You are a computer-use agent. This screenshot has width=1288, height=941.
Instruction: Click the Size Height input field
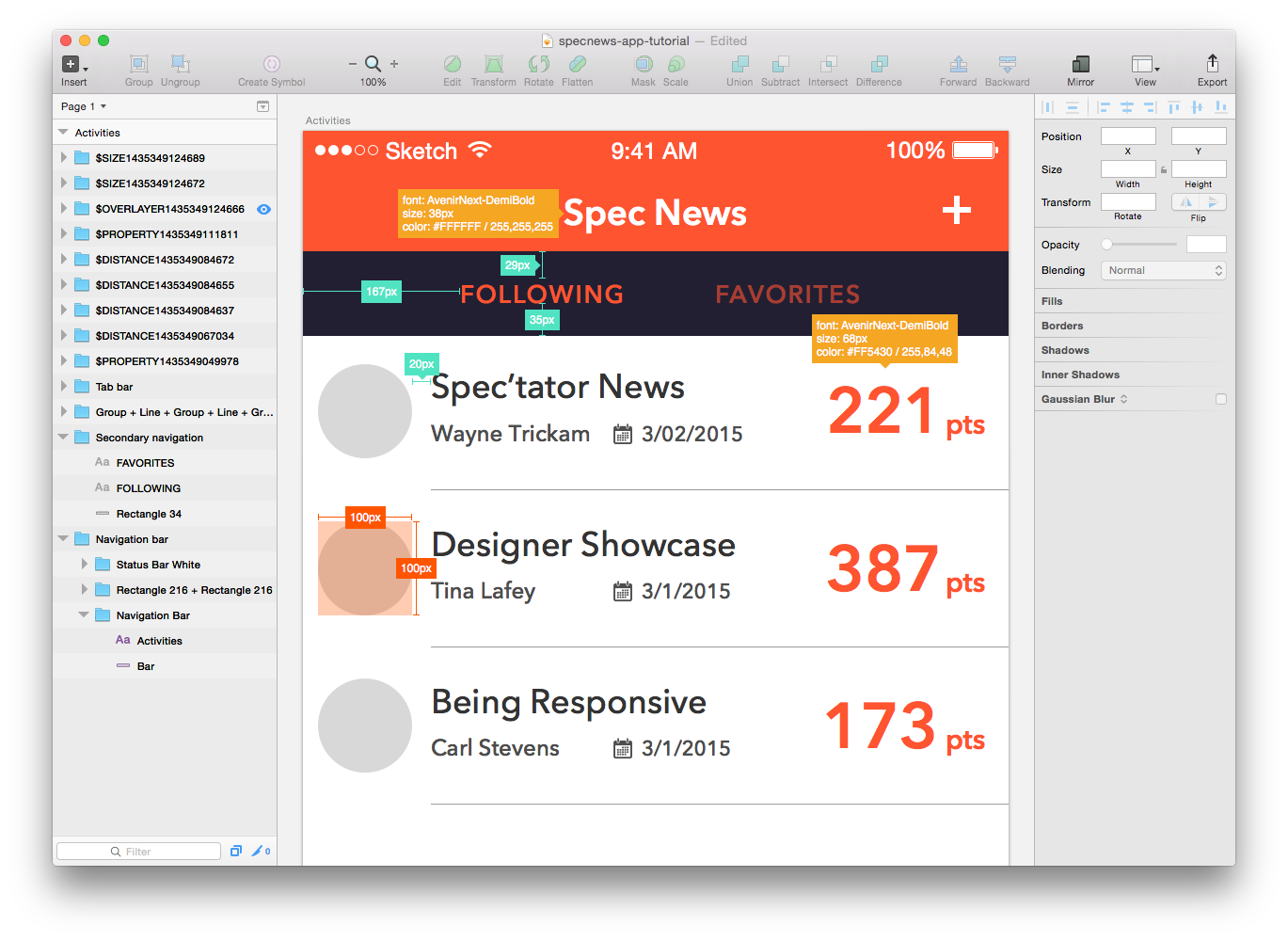[1199, 169]
